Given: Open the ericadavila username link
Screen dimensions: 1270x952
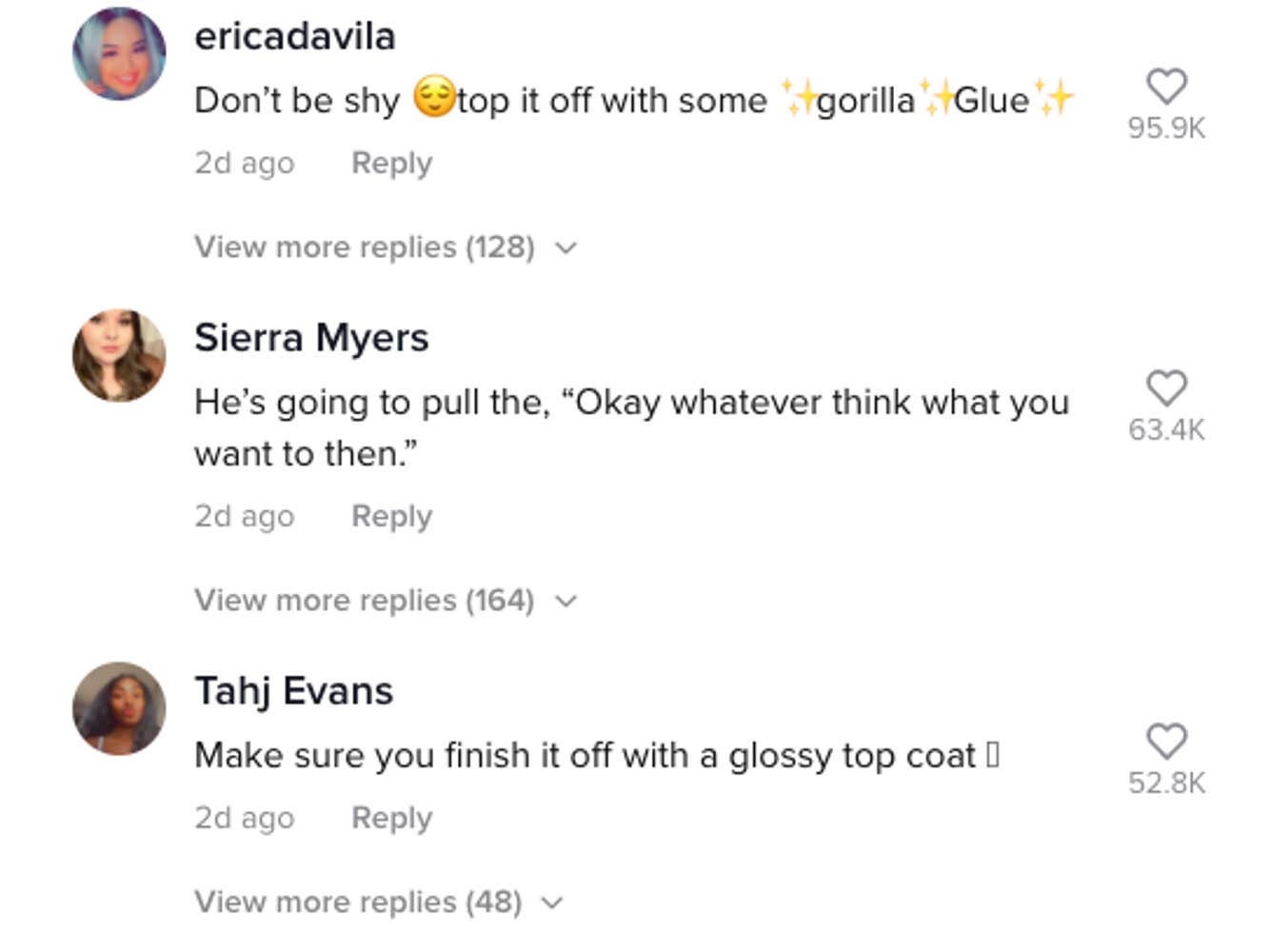Looking at the screenshot, I should coord(294,36).
